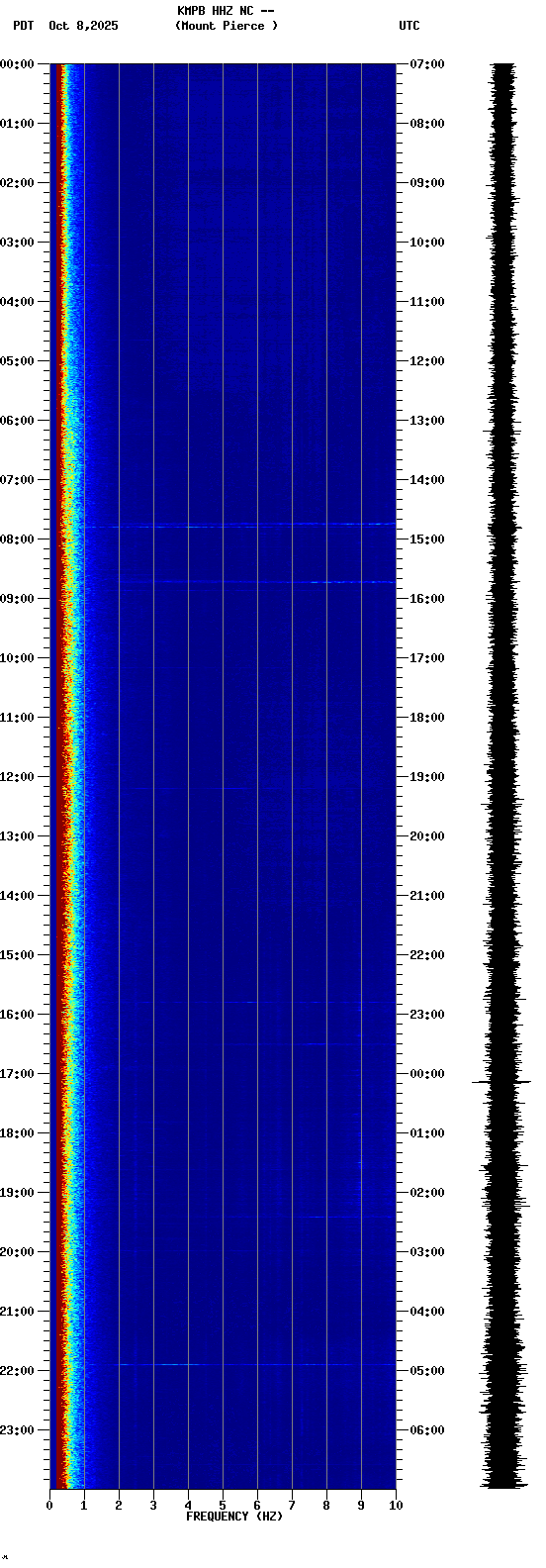Click the 03:00 PDT time label
The image size is (546, 1568).
coord(18,243)
